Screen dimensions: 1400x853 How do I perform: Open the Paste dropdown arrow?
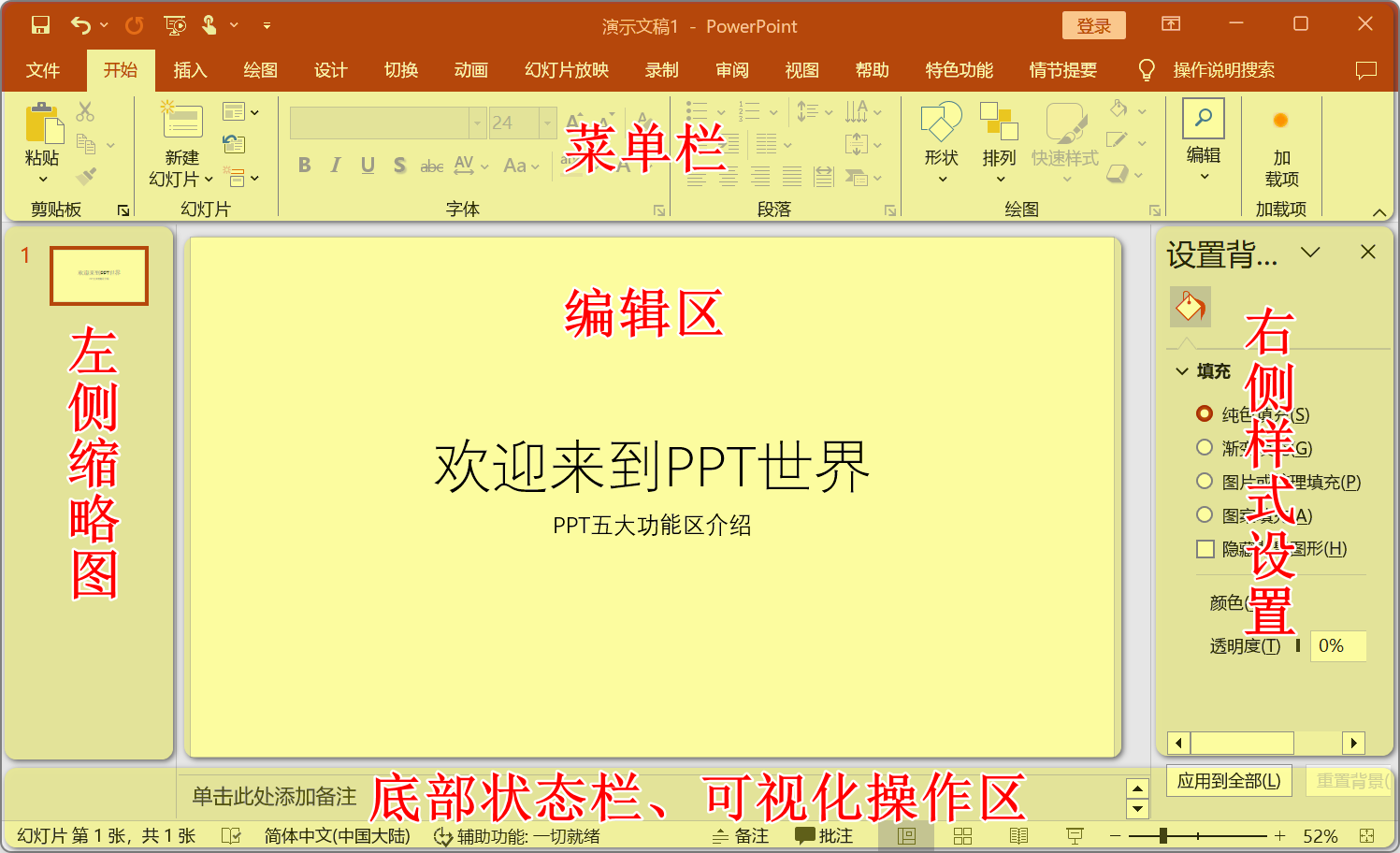click(43, 180)
